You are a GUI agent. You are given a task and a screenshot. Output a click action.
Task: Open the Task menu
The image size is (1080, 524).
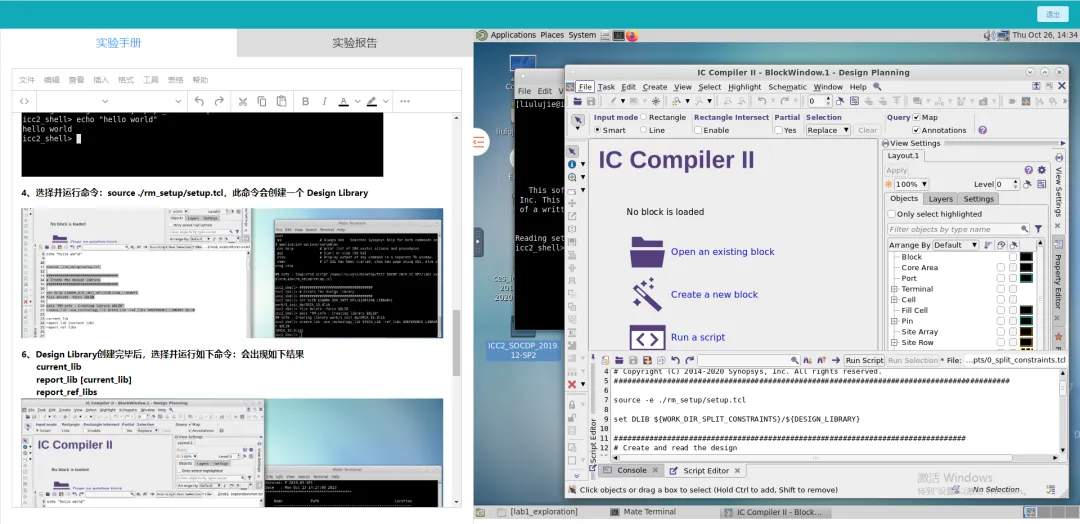[x=606, y=87]
